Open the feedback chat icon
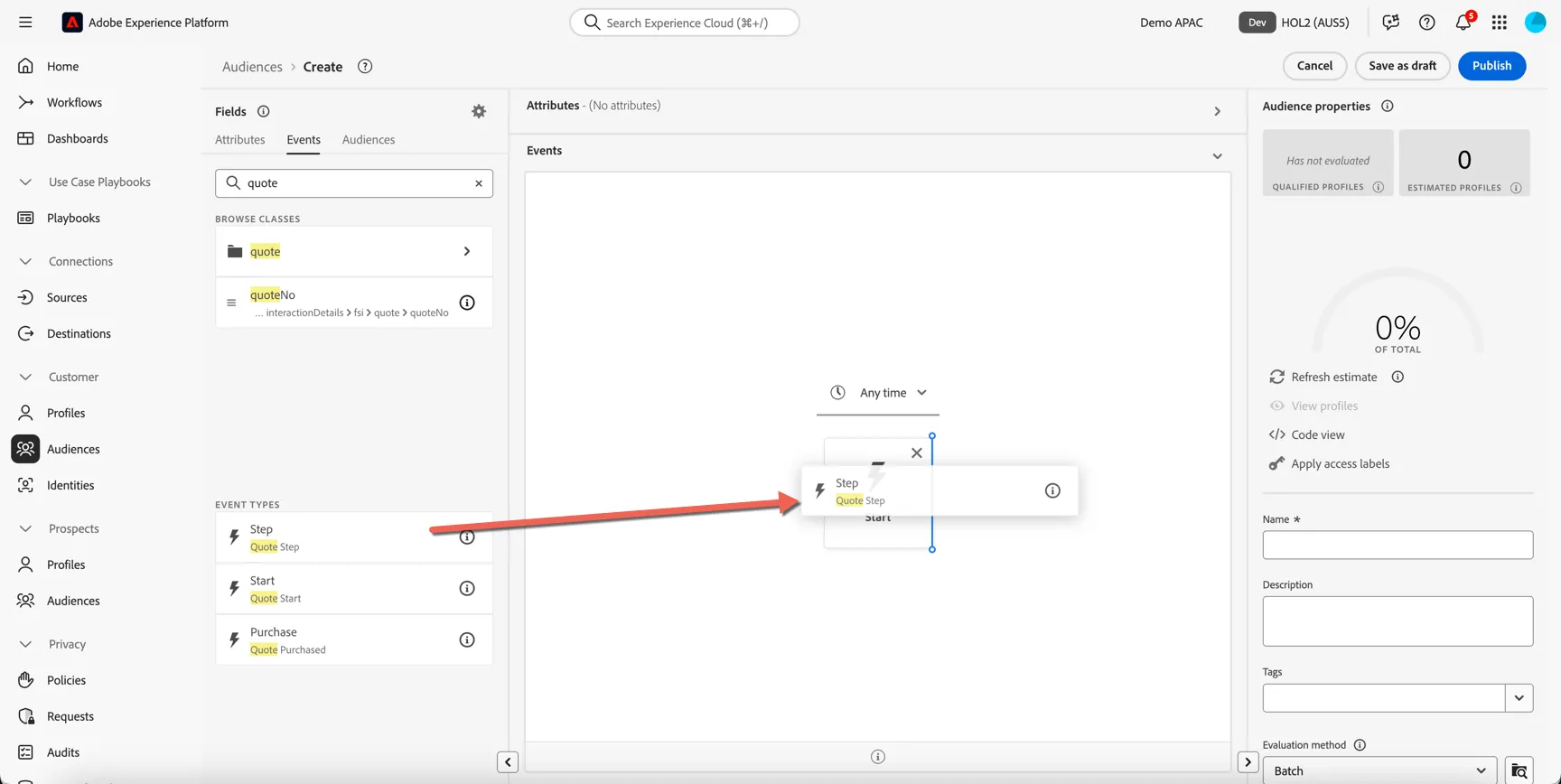 (1391, 23)
